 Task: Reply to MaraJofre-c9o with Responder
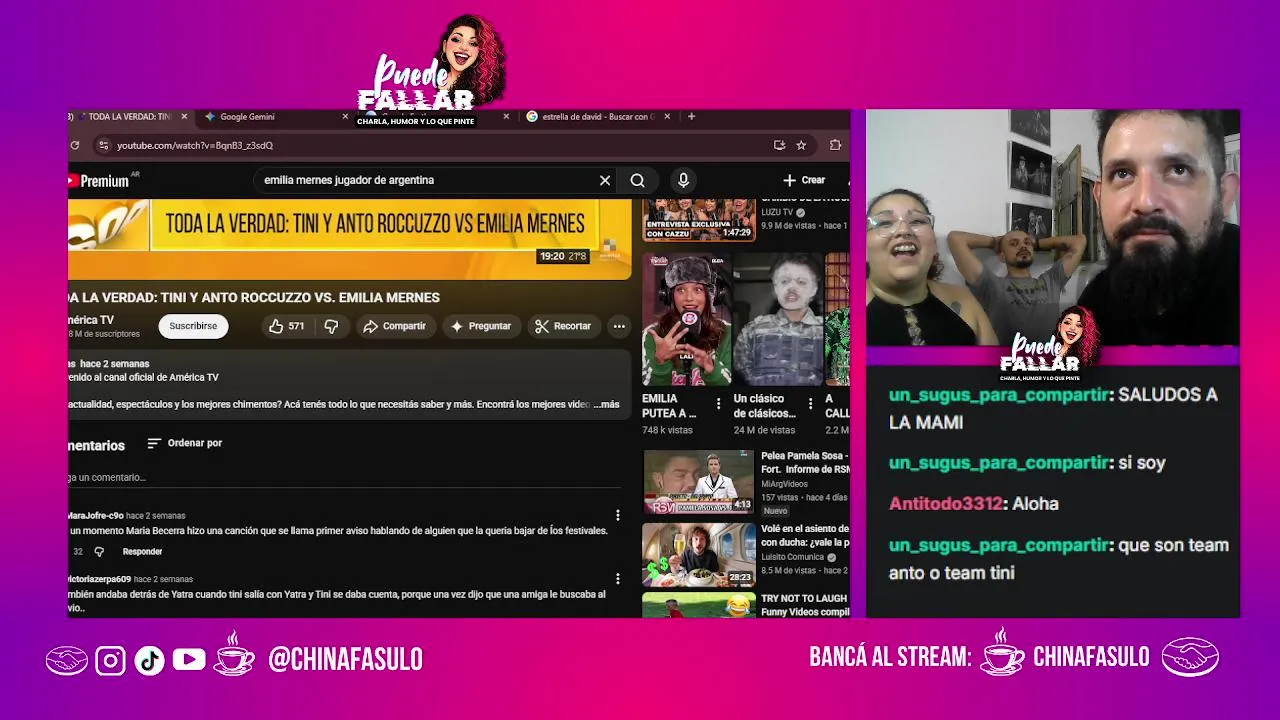142,552
